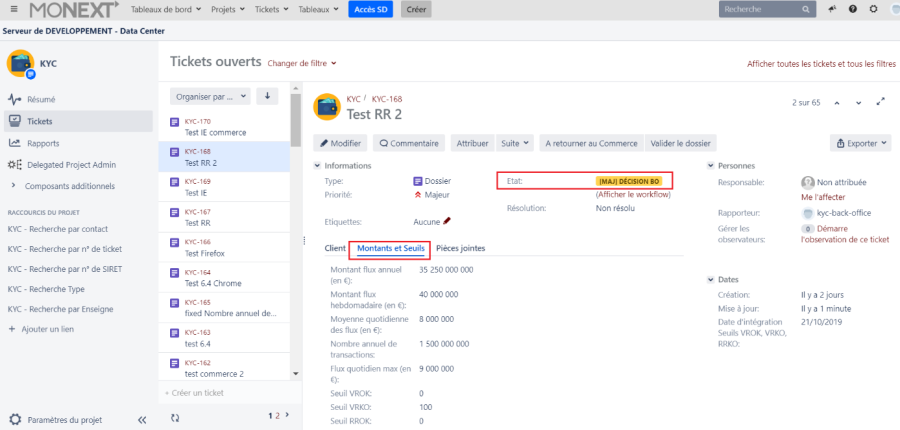Open the Organiser par dropdown

click(x=210, y=96)
